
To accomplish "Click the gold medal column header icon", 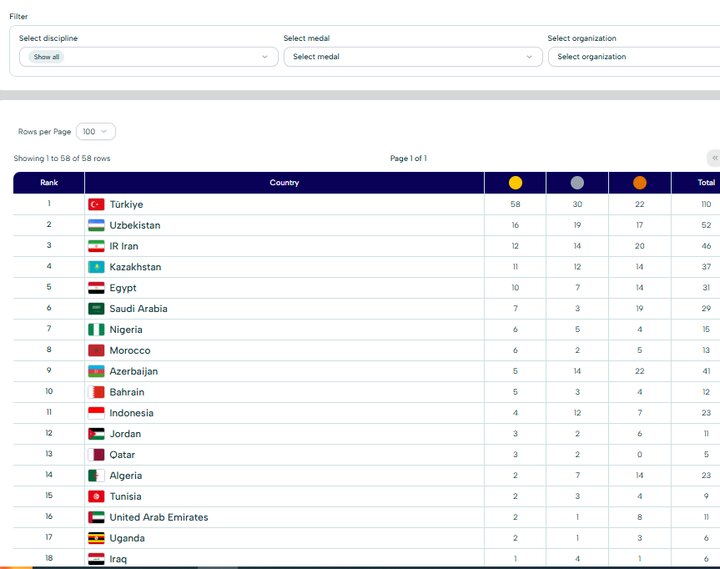I will click(x=515, y=183).
